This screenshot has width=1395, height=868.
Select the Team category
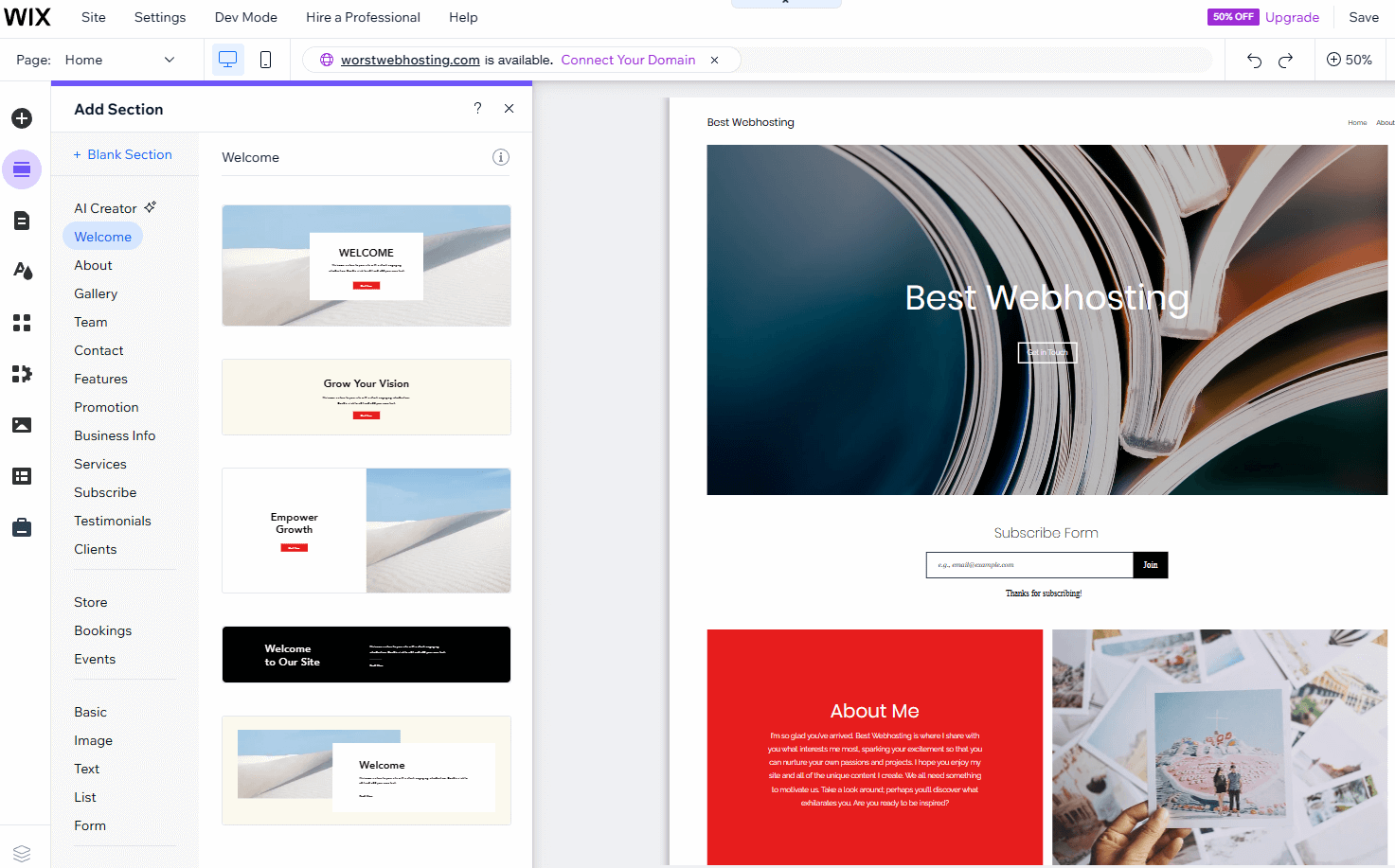tap(91, 322)
